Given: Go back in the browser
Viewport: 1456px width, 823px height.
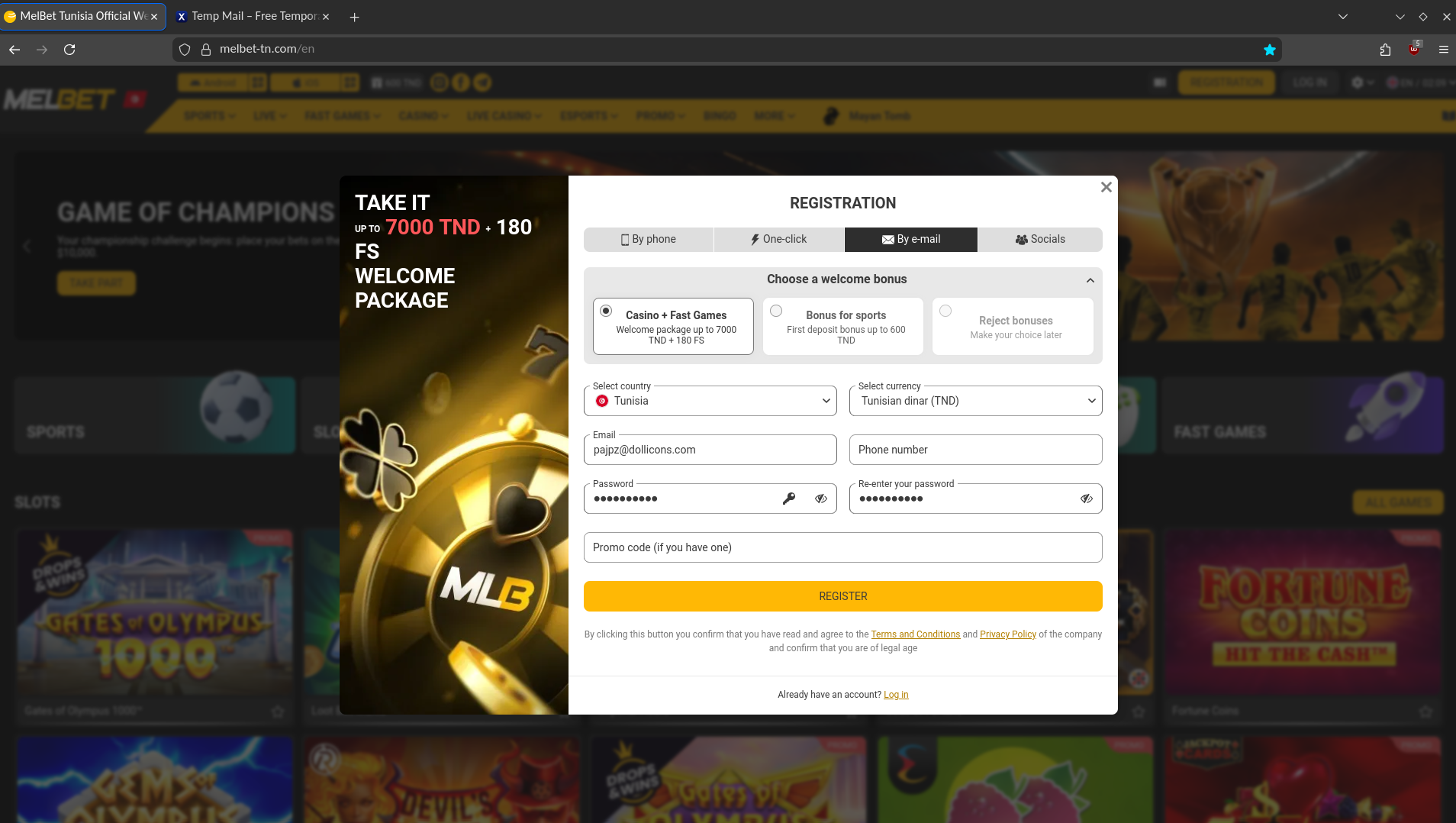Looking at the screenshot, I should tap(14, 50).
